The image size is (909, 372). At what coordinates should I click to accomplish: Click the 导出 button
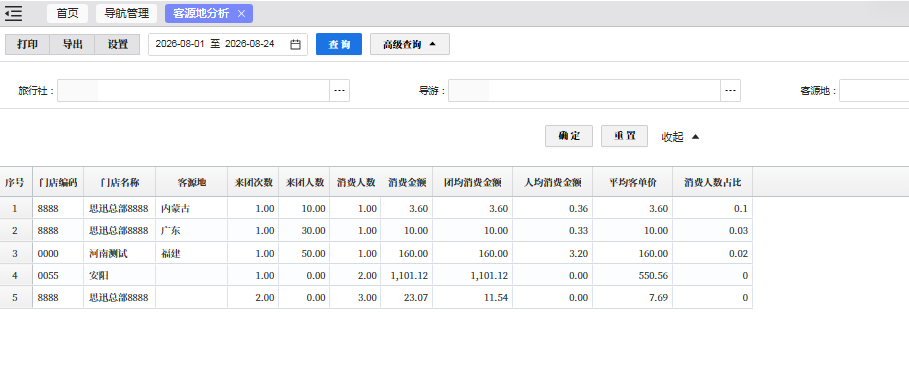(72, 45)
